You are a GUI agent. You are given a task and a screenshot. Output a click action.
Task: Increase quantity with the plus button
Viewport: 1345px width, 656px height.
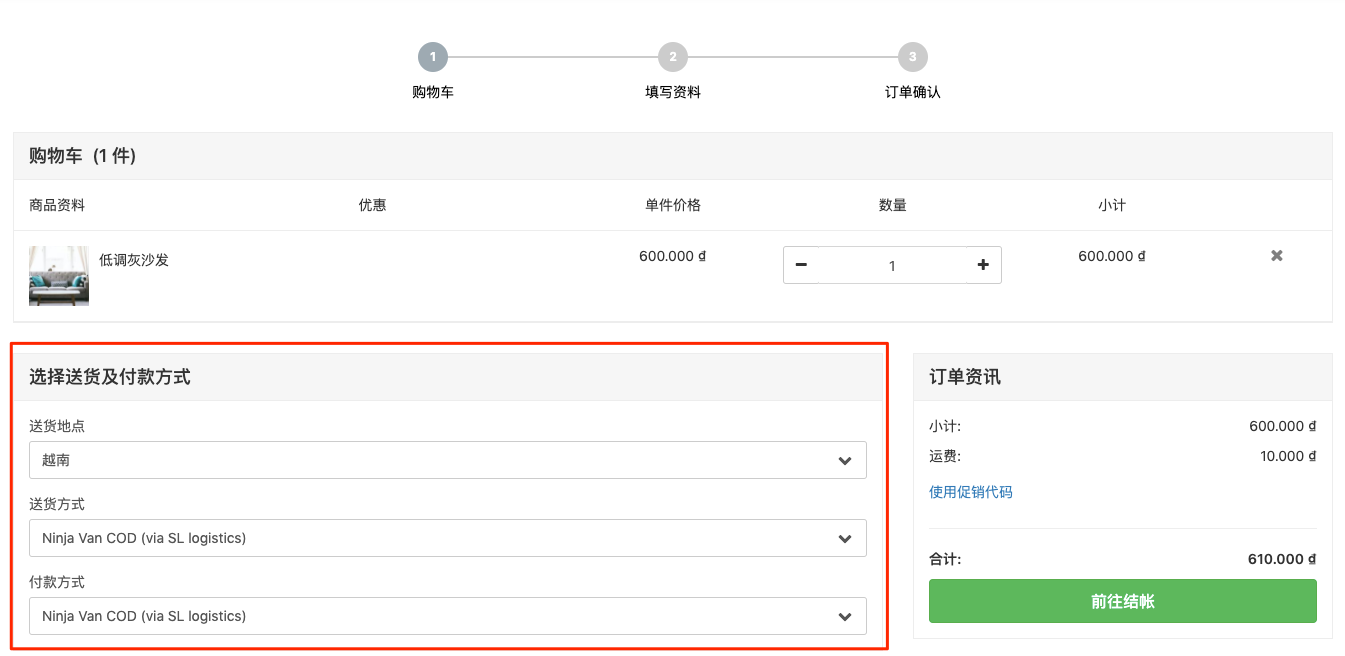click(x=983, y=265)
